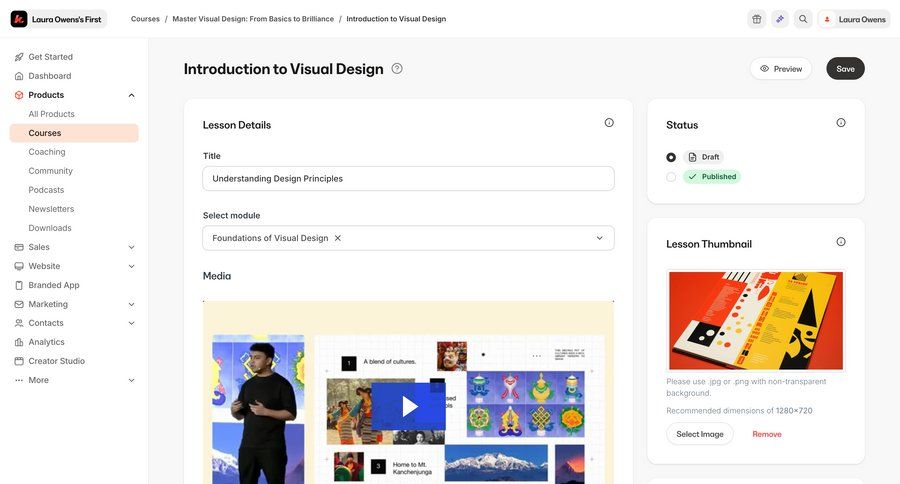Expand the Sales sidebar section

131,247
